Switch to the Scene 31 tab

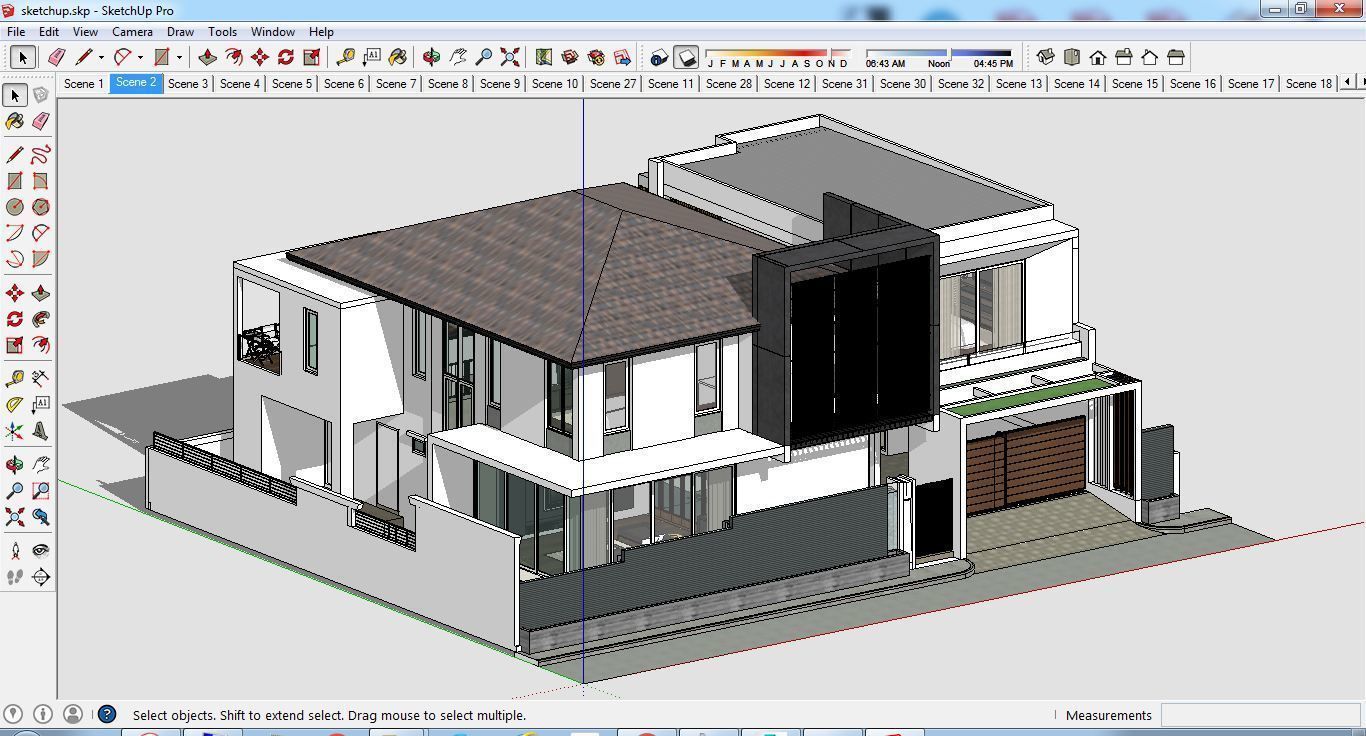tap(845, 83)
